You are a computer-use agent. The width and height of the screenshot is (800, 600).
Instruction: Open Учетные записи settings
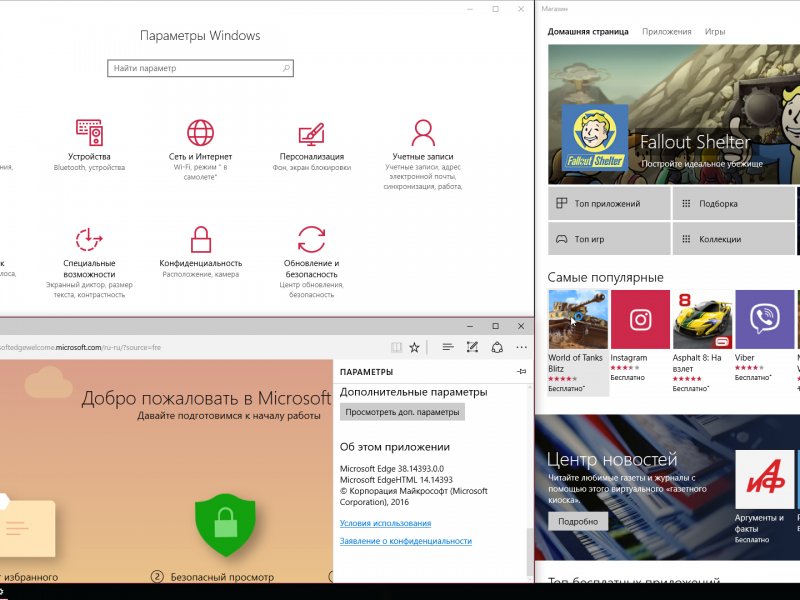tap(423, 155)
